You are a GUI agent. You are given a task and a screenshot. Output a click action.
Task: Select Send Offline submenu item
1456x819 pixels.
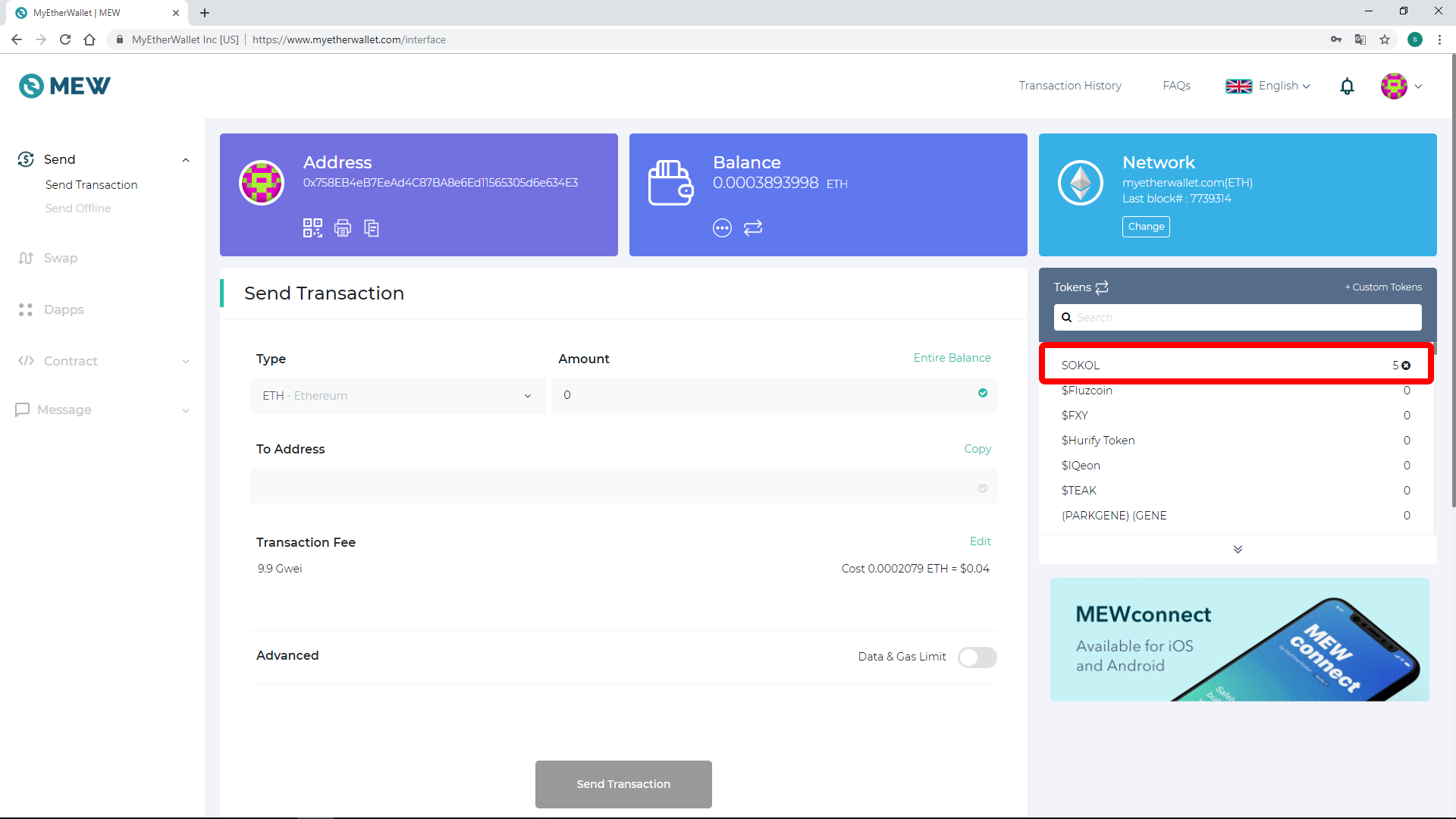78,209
